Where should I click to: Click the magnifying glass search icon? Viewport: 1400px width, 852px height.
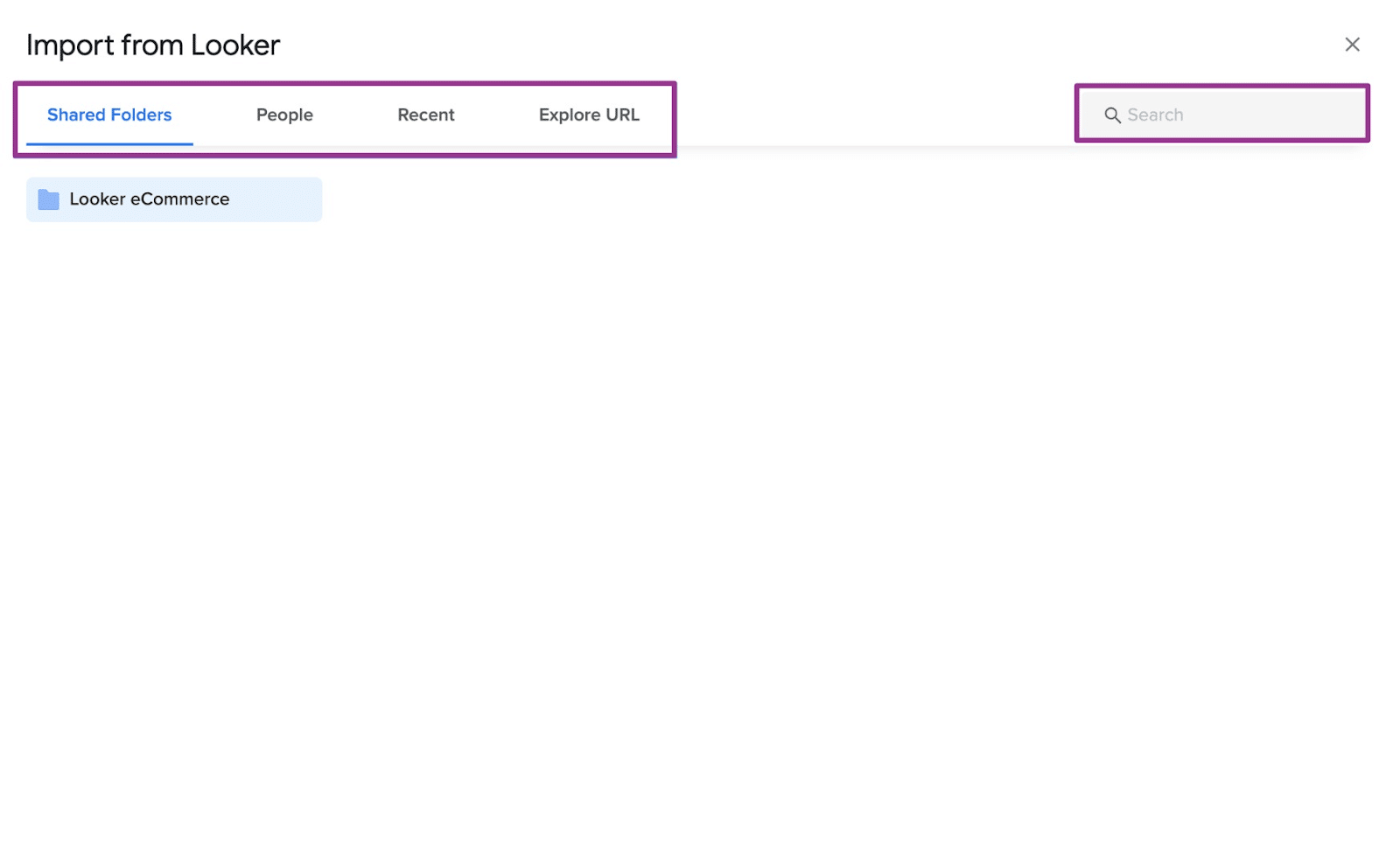click(x=1112, y=115)
